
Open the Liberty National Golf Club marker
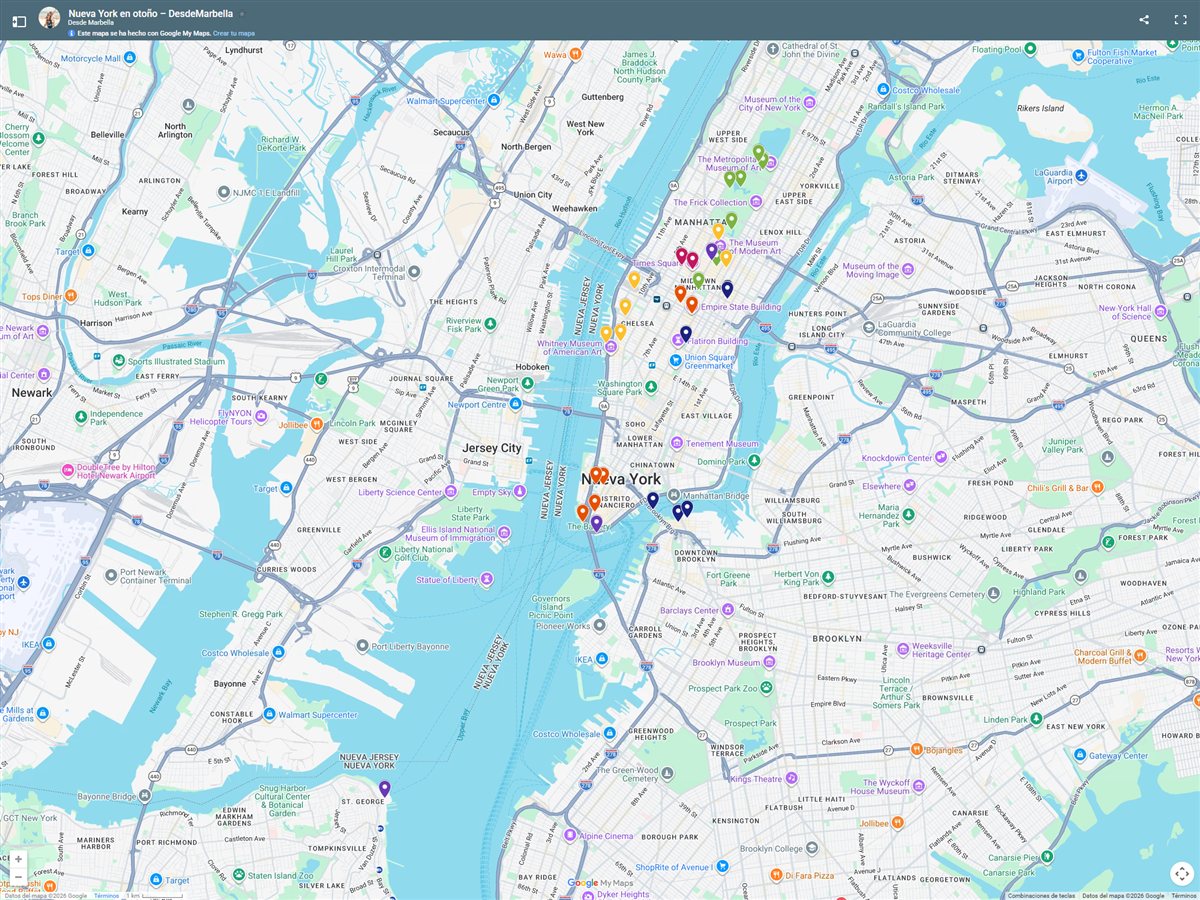[x=385, y=552]
